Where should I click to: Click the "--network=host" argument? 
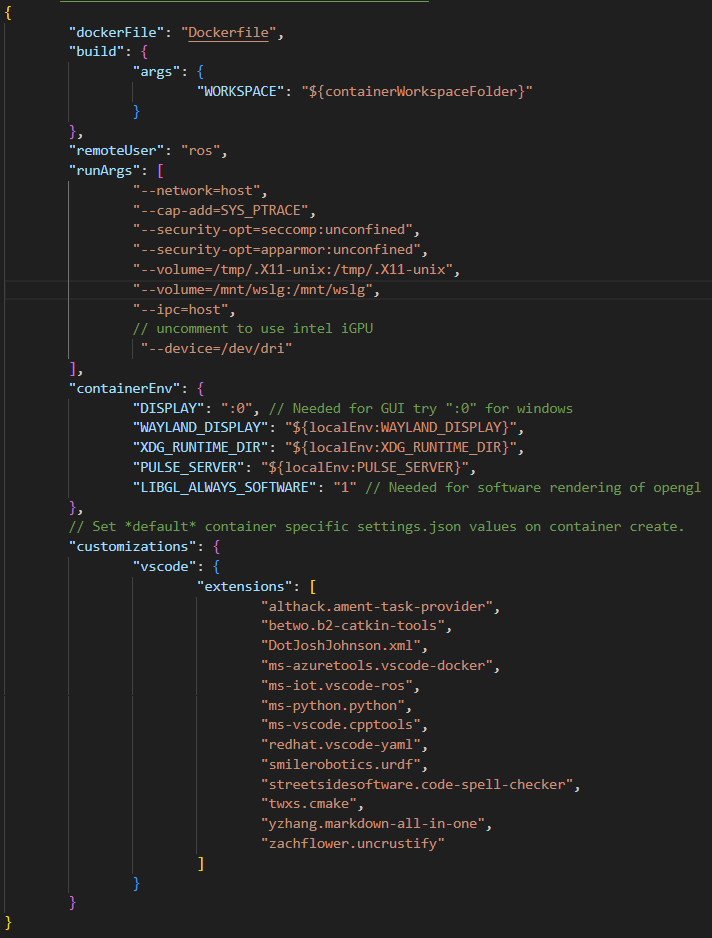click(x=200, y=190)
